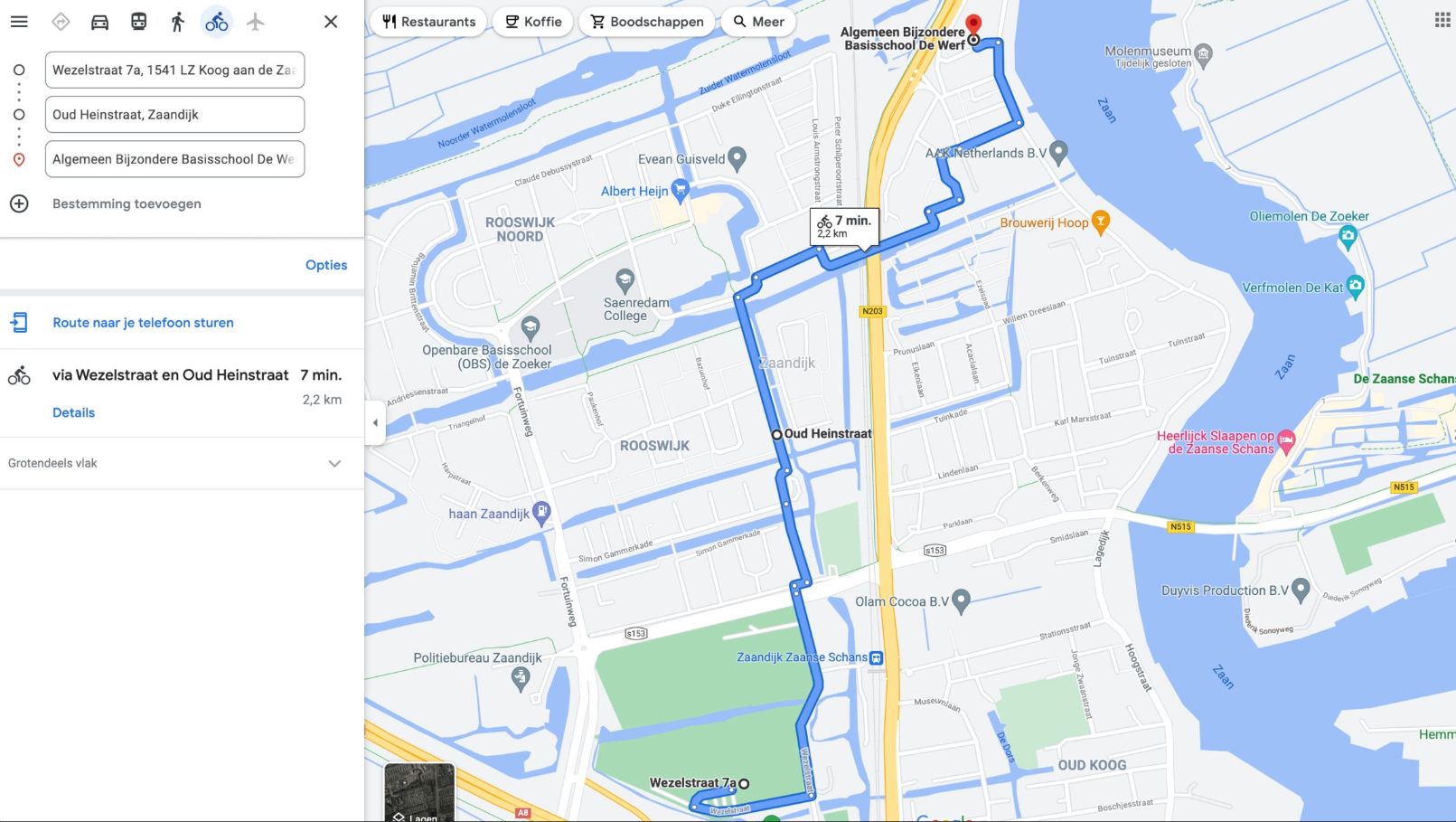The width and height of the screenshot is (1456, 822).
Task: View route Details link
Action: tap(73, 412)
